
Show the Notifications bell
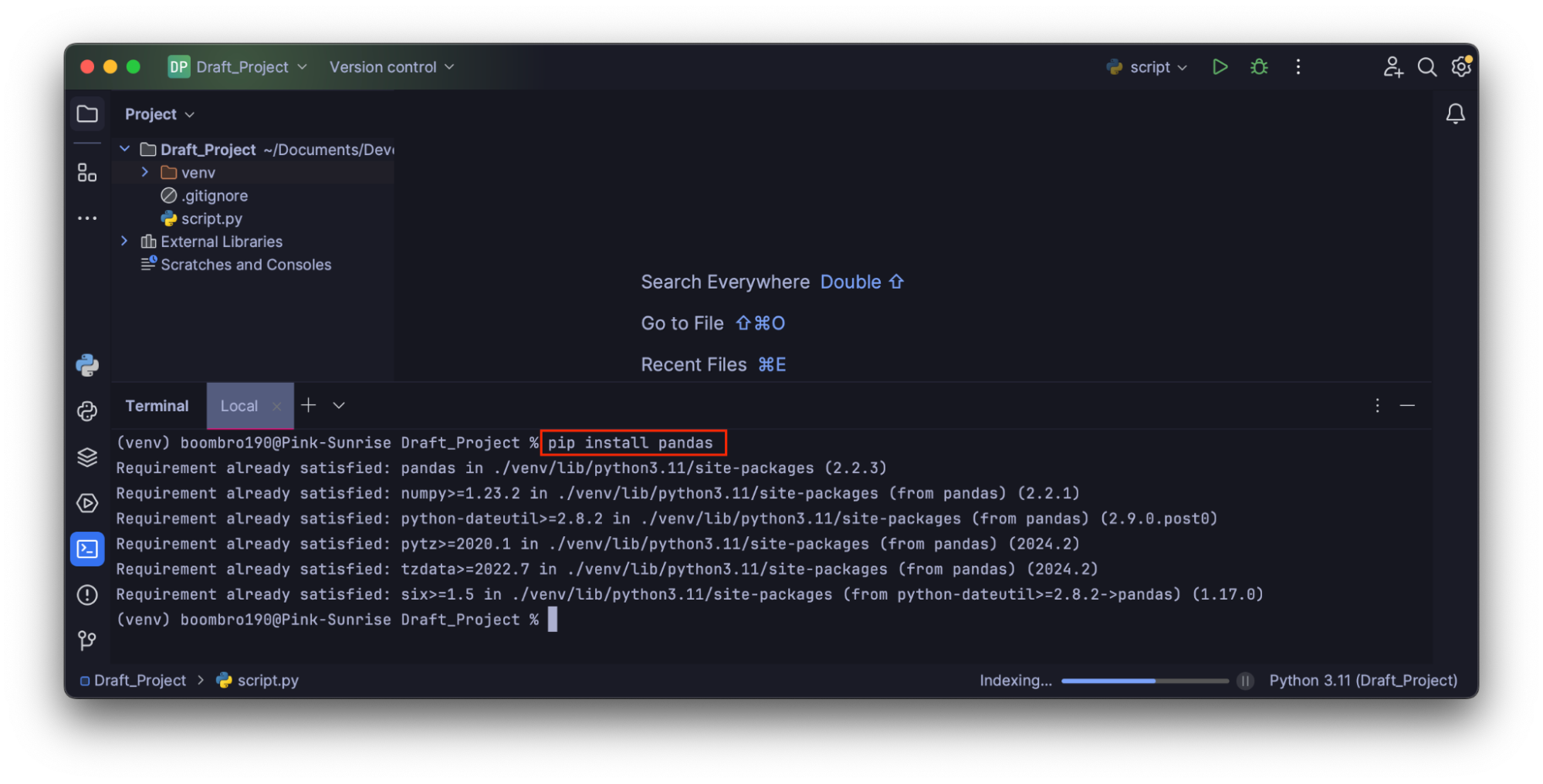(1456, 113)
